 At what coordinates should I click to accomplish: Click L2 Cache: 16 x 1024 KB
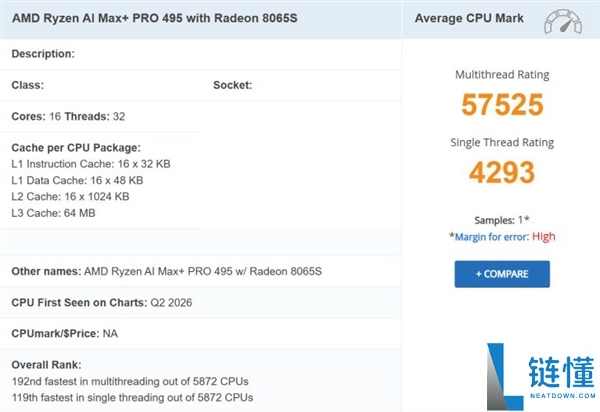70,197
